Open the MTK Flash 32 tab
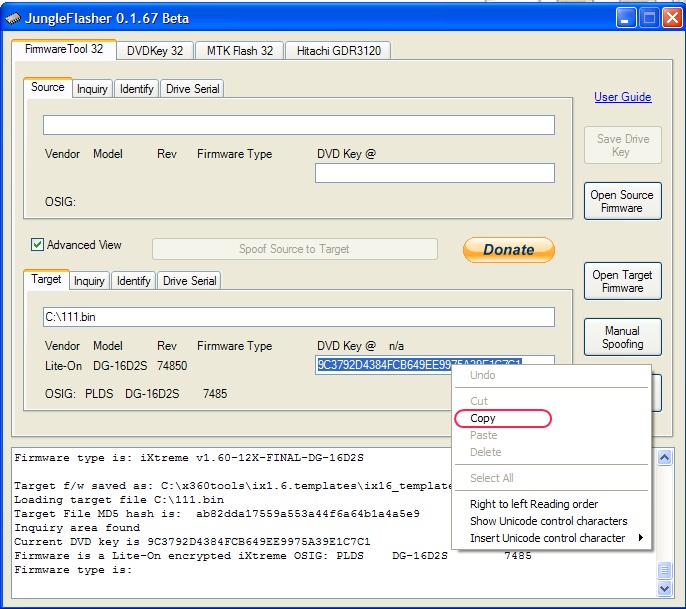686x609 pixels. coord(240,51)
